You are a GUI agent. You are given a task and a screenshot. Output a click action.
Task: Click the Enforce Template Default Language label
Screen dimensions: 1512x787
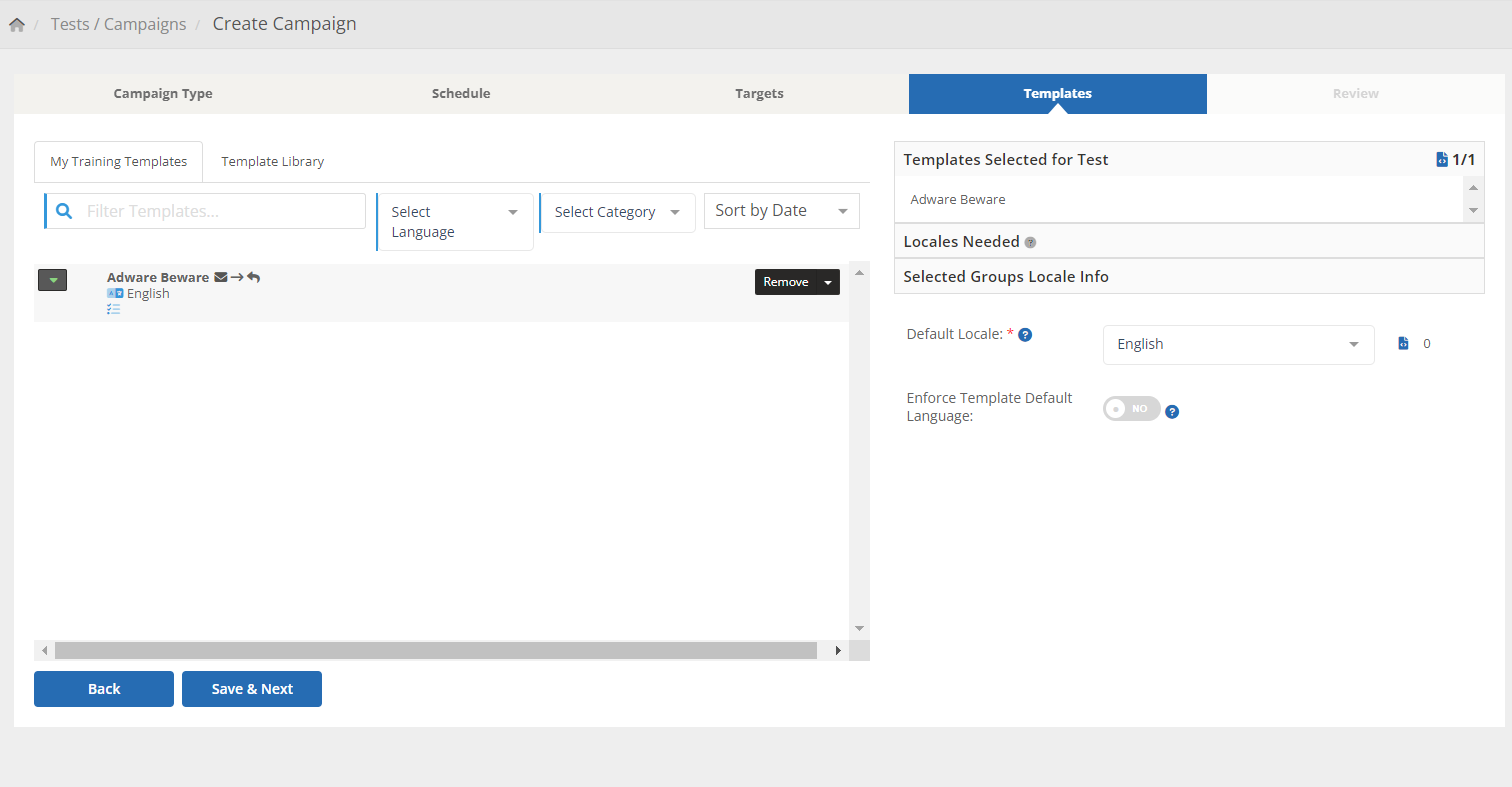pyautogui.click(x=989, y=406)
